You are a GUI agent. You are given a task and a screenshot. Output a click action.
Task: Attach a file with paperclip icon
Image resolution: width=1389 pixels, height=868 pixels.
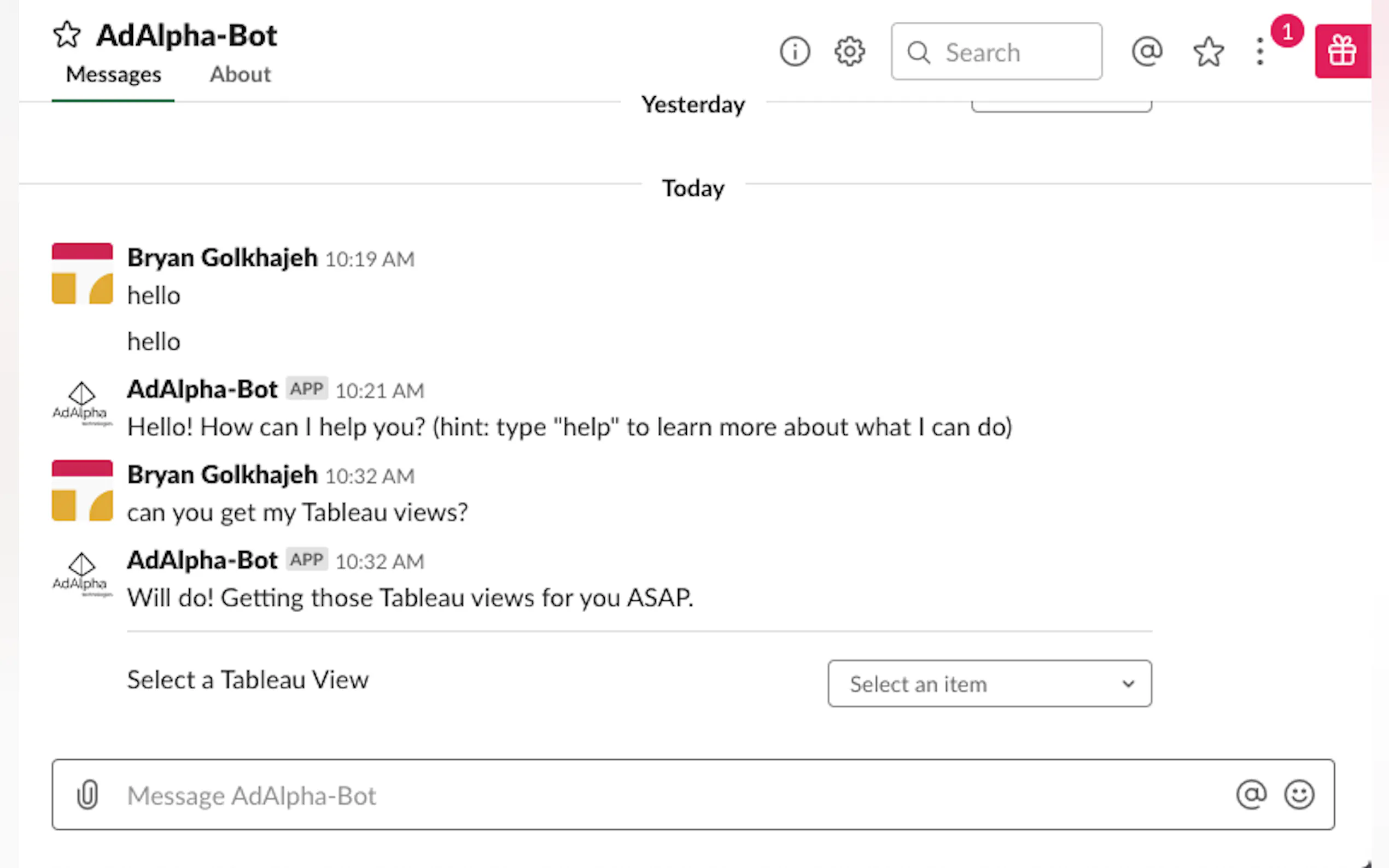(87, 795)
